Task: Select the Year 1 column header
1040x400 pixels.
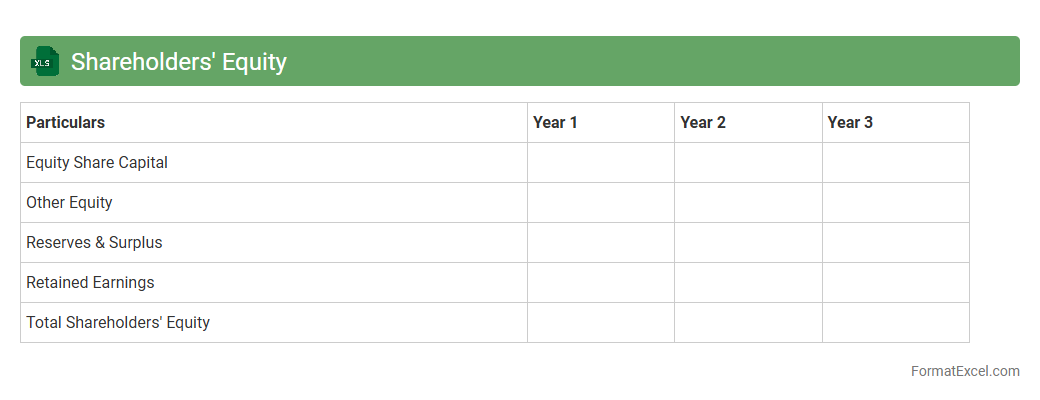Action: click(555, 122)
